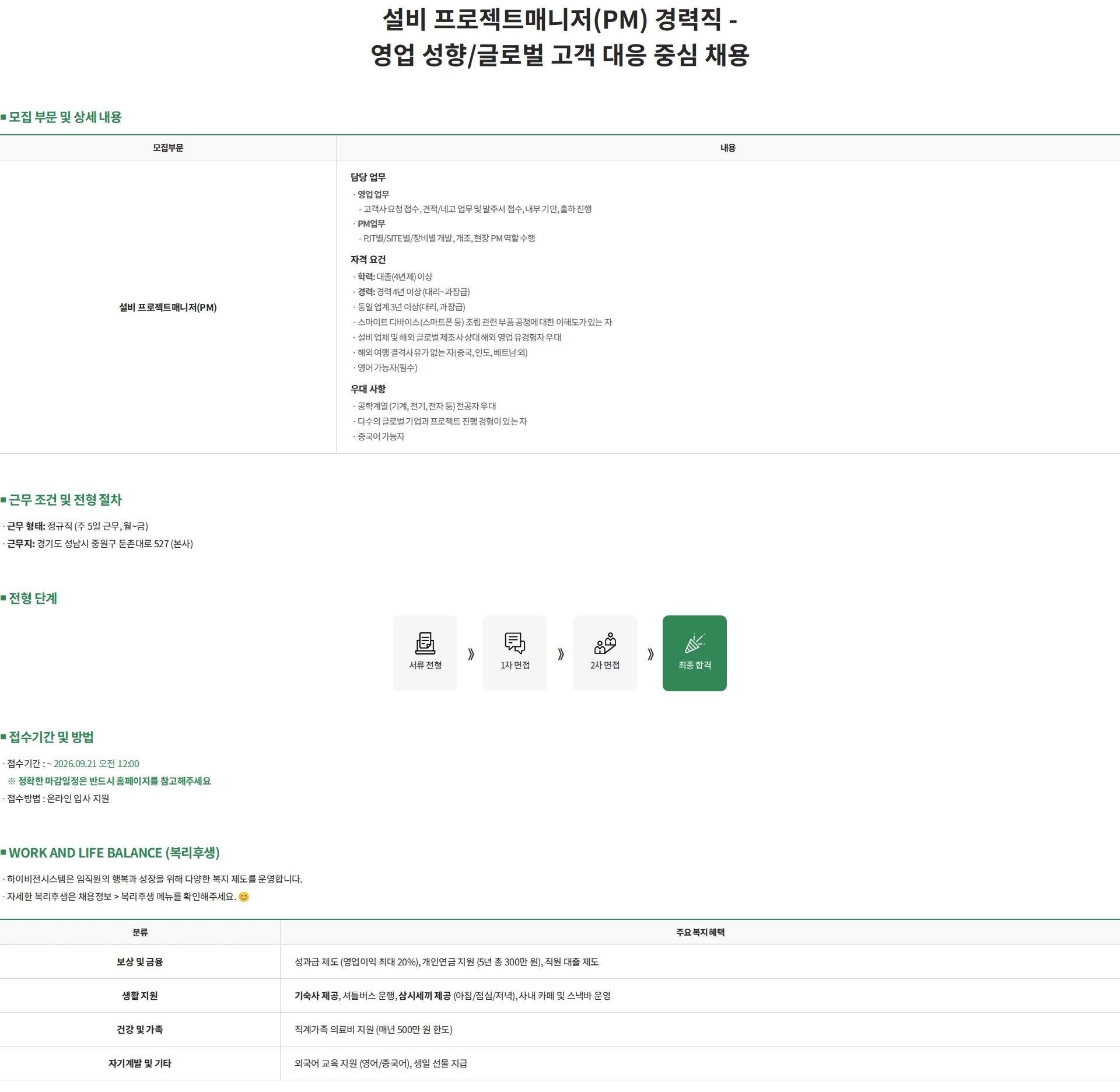Click the 자격 요건 subheading
Screen dimensions: 1120x1092
point(368,260)
